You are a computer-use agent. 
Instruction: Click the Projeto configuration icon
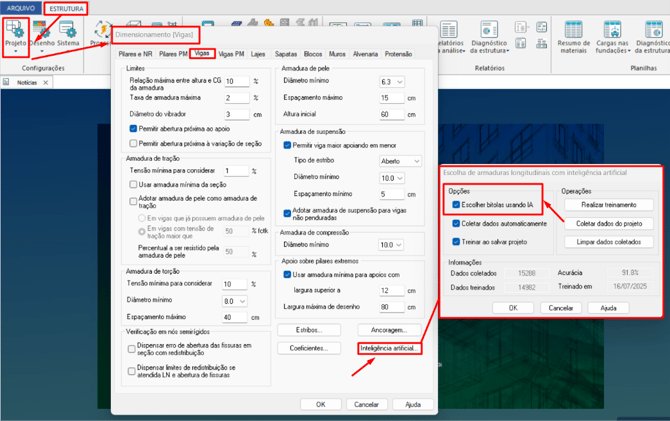(x=15, y=33)
